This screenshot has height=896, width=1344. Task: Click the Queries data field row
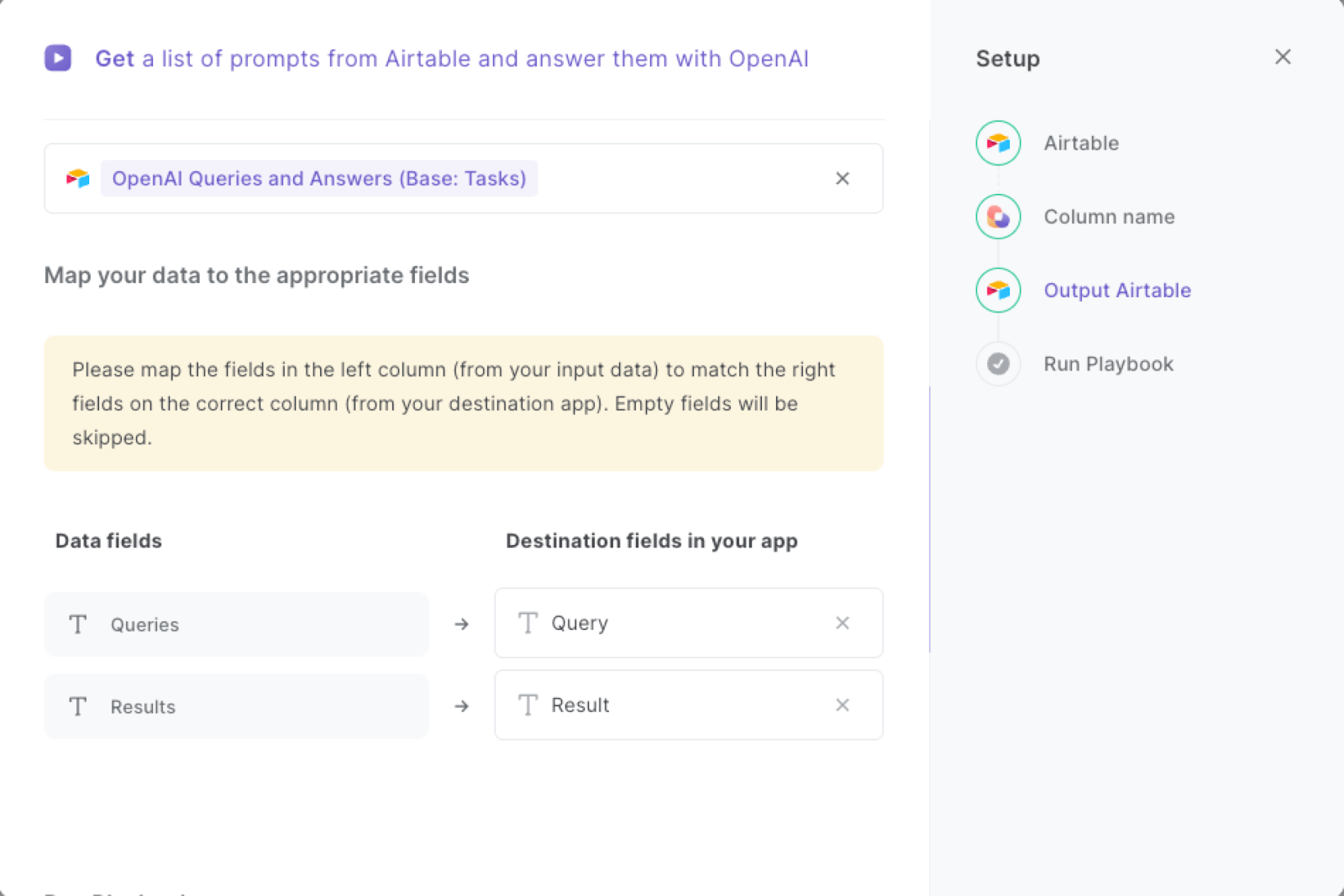236,624
